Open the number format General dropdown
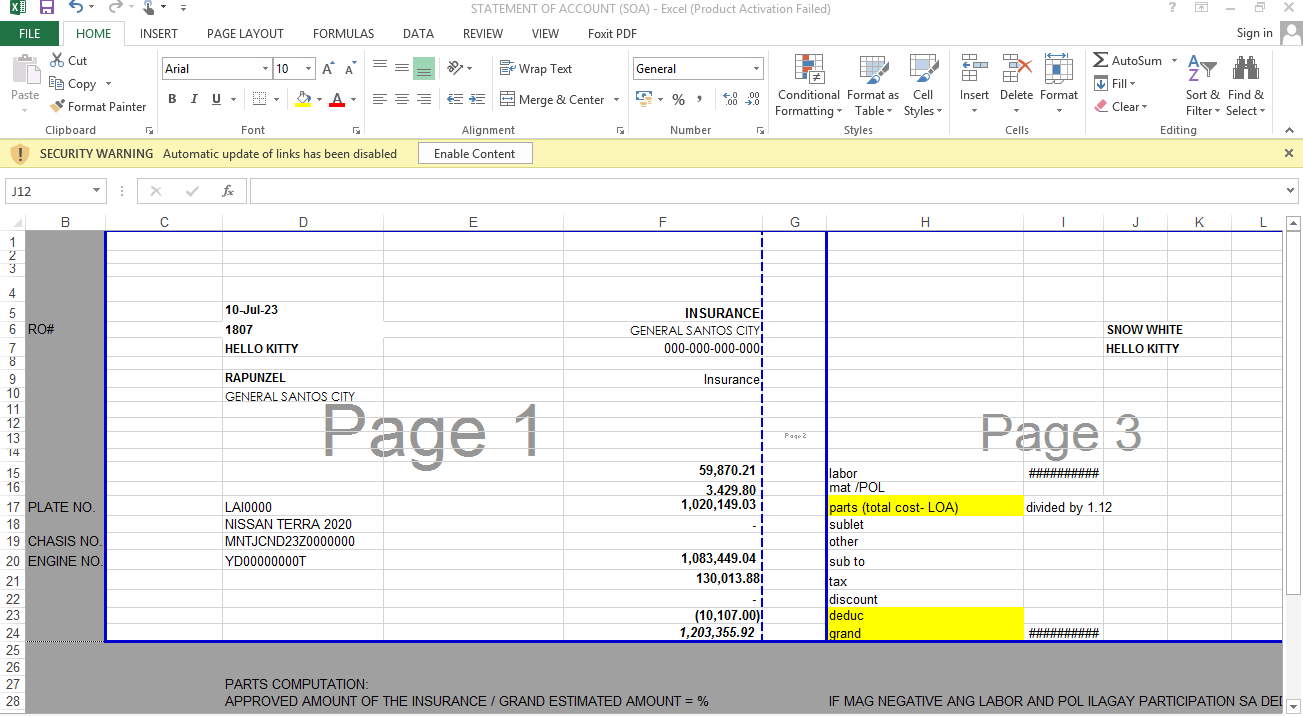This screenshot has height=716, width=1303. click(x=756, y=69)
